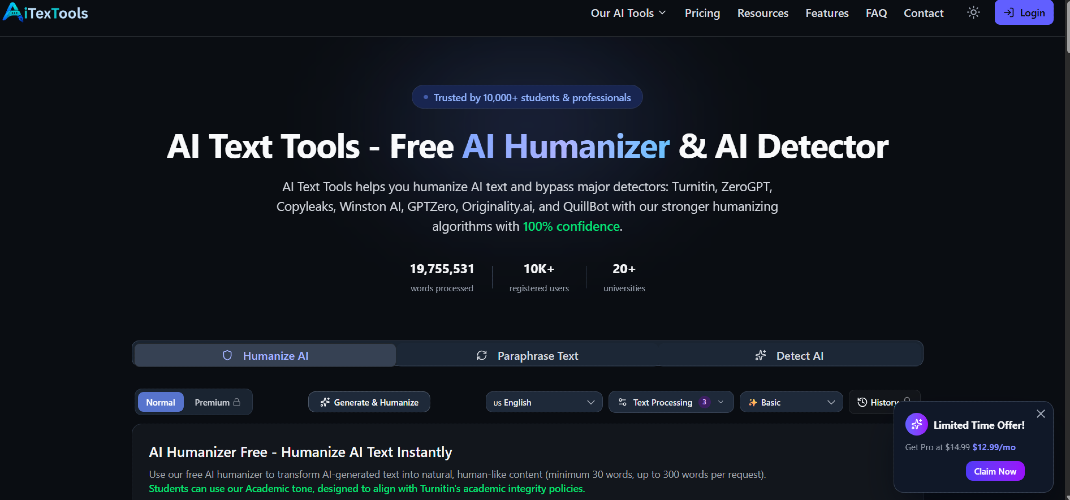Switch to the Humanize AI tab
Image resolution: width=1070 pixels, height=500 pixels.
(265, 355)
